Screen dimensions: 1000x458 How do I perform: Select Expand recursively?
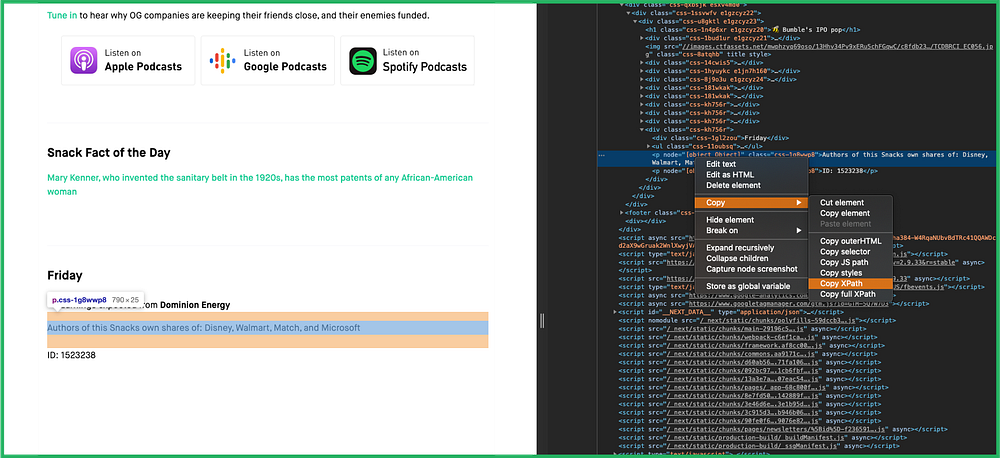click(x=740, y=247)
